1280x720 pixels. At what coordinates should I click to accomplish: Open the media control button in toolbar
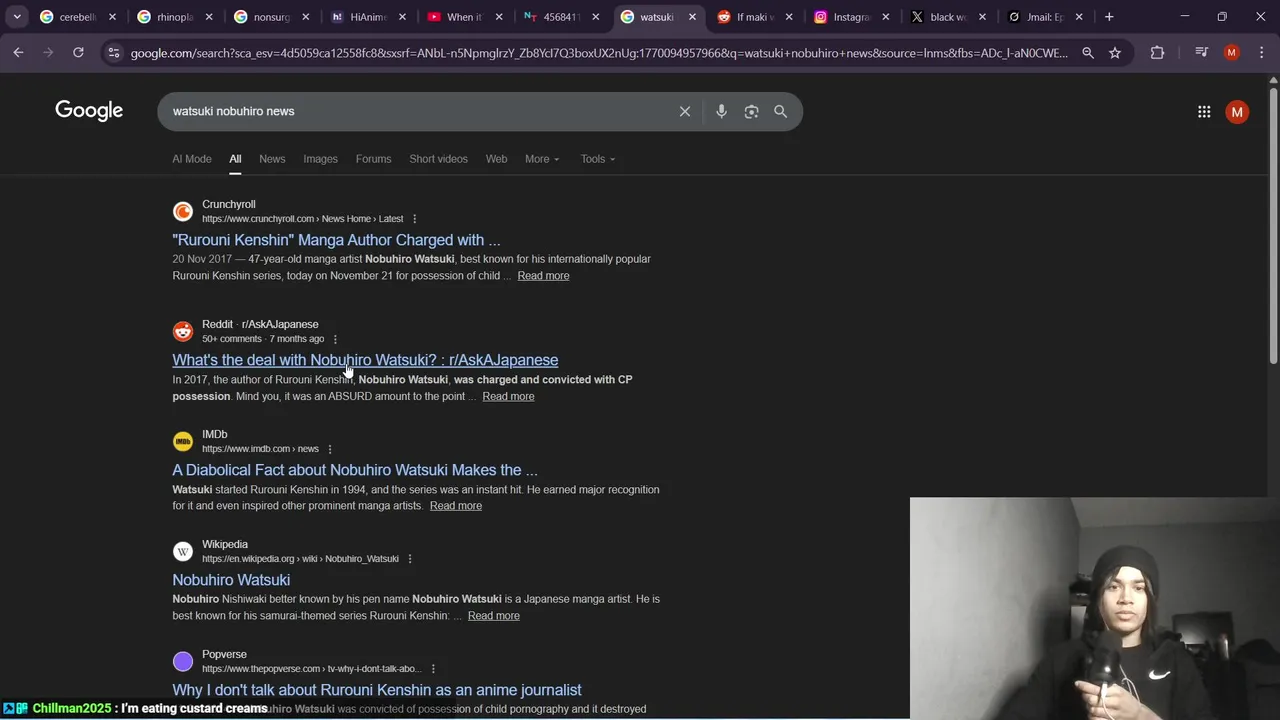pos(1202,53)
